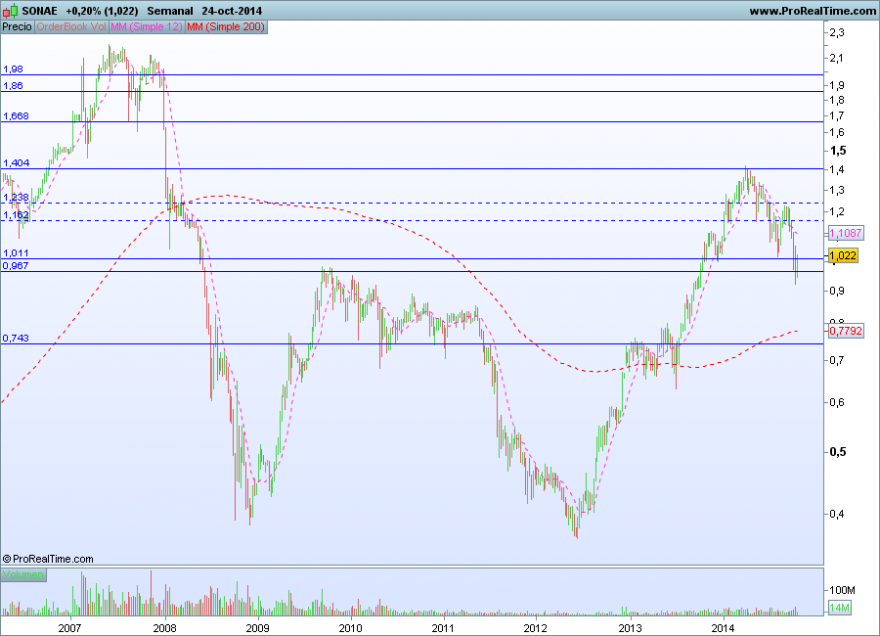Screen dimensions: 880x636
Task: Click the bold 1,5 price axis label
Action: point(838,150)
